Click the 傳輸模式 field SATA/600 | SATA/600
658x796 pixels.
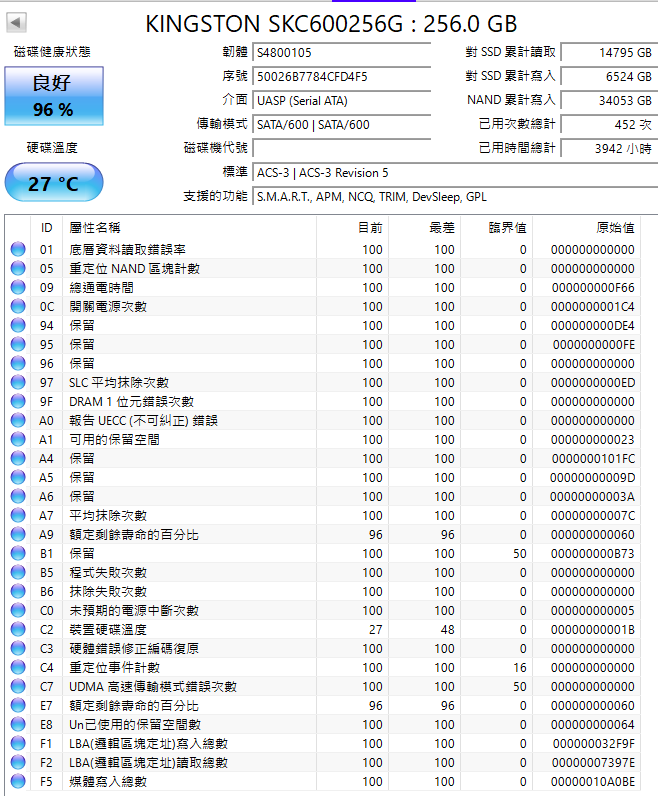click(x=342, y=124)
